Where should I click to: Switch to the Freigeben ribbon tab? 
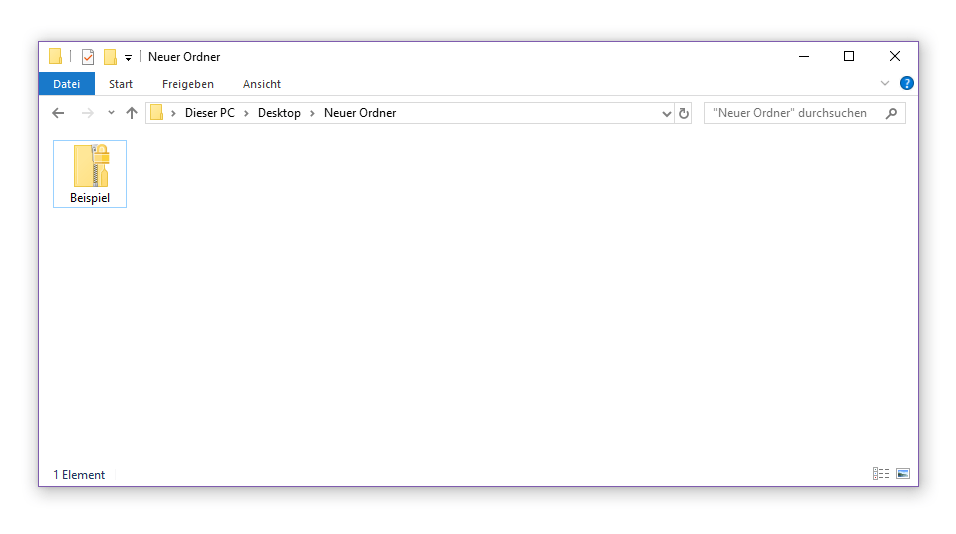click(188, 84)
